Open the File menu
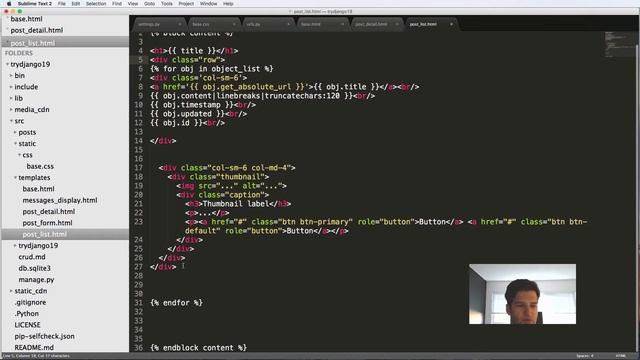The width and height of the screenshot is (640, 360). coord(62,4)
